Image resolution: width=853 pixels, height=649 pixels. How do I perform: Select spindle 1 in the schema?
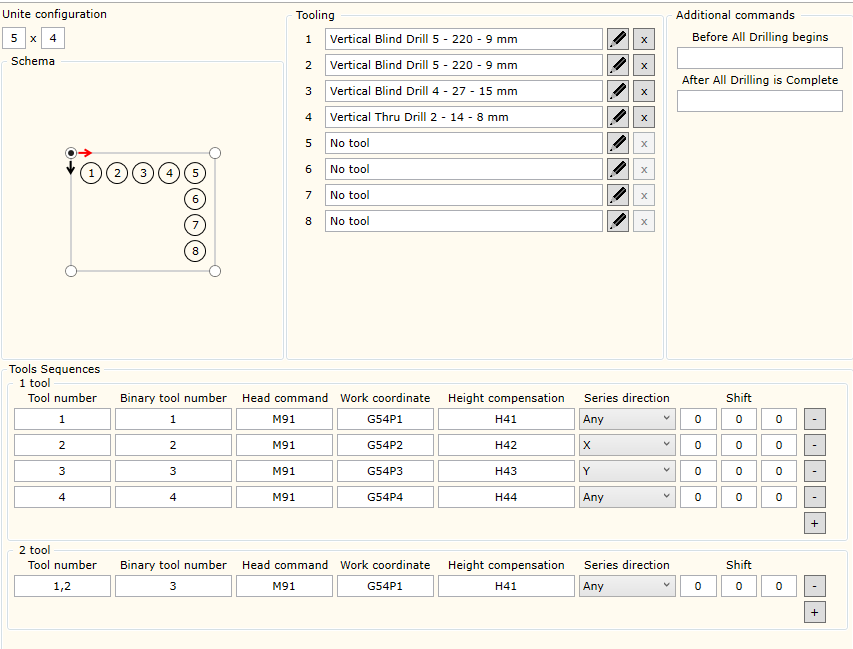[x=91, y=174]
